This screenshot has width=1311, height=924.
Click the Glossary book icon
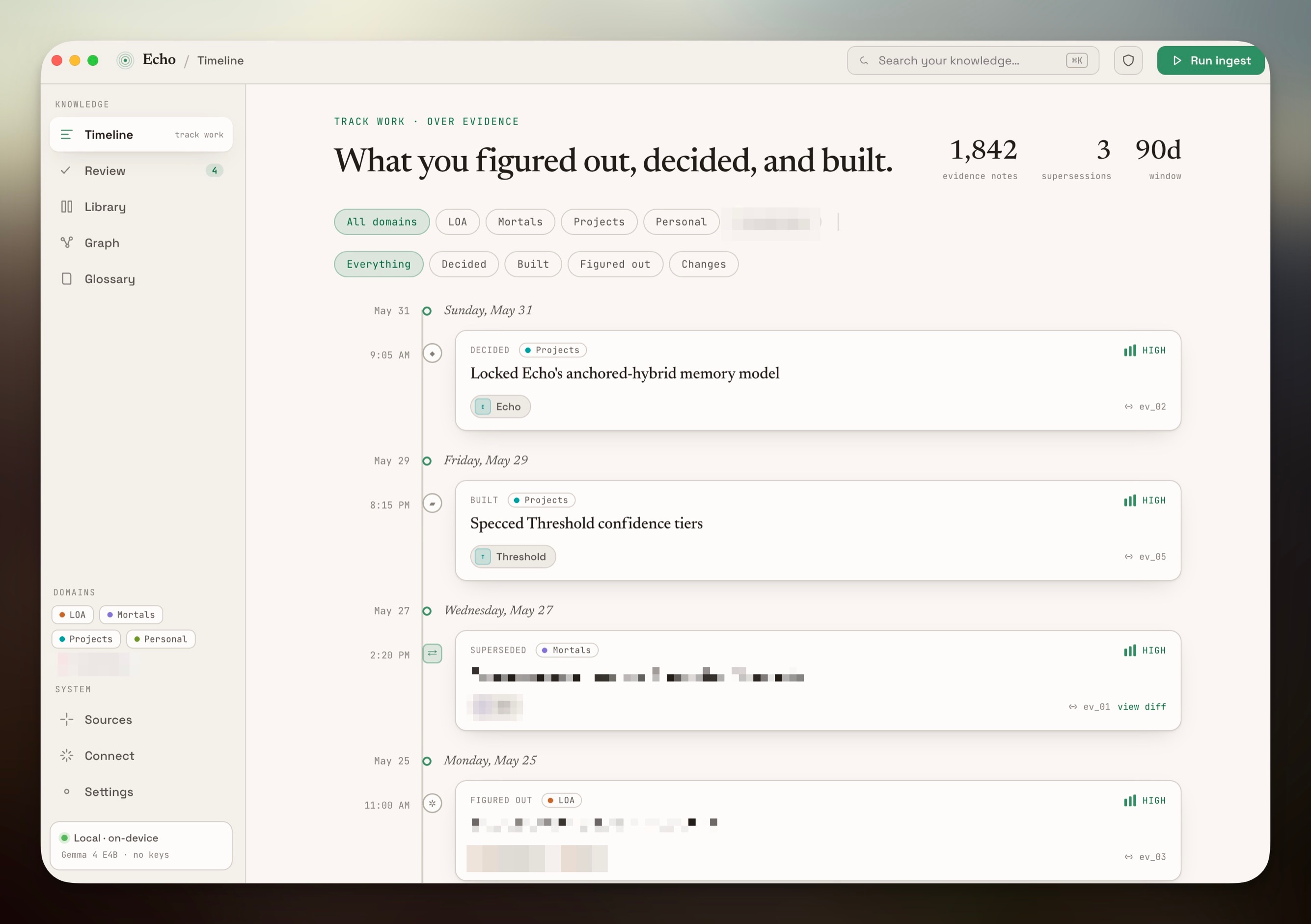pyautogui.click(x=66, y=279)
